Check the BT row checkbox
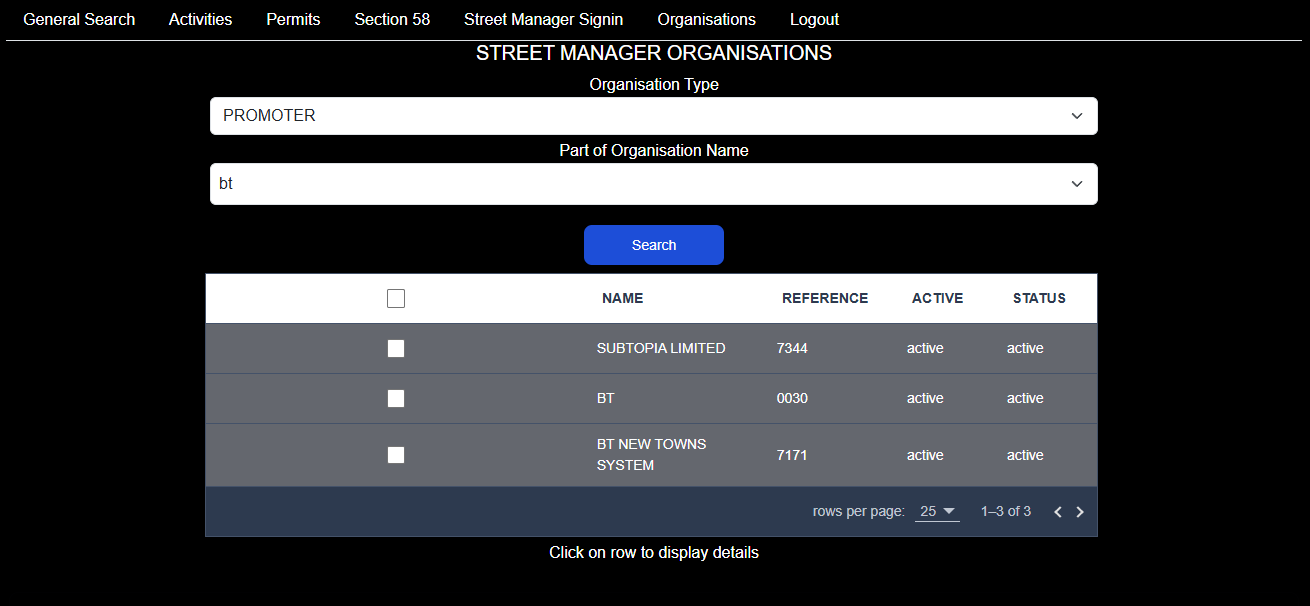Viewport: 1310px width, 606px height. pyautogui.click(x=396, y=398)
